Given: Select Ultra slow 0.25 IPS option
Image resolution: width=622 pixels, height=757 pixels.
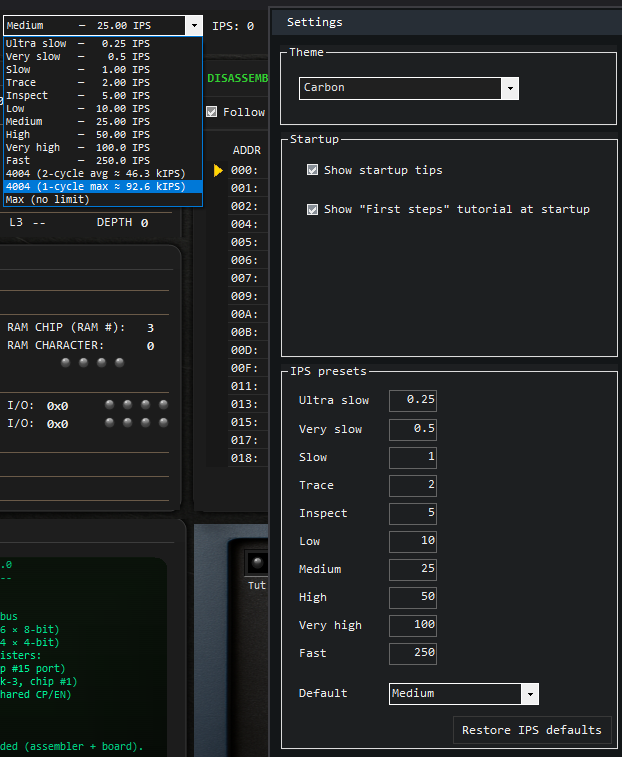Looking at the screenshot, I should click(78, 44).
